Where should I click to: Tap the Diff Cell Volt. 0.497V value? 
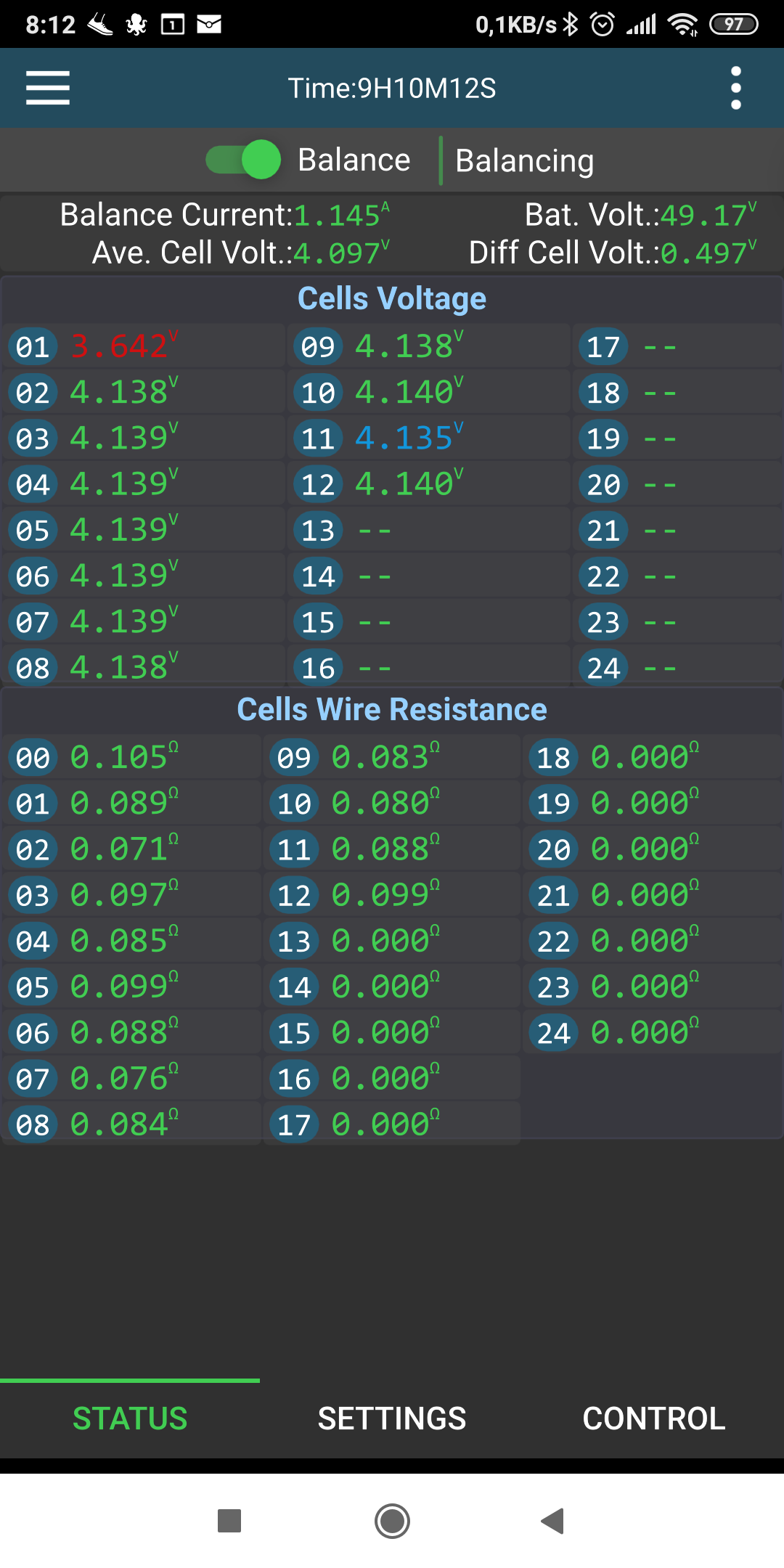[x=709, y=253]
